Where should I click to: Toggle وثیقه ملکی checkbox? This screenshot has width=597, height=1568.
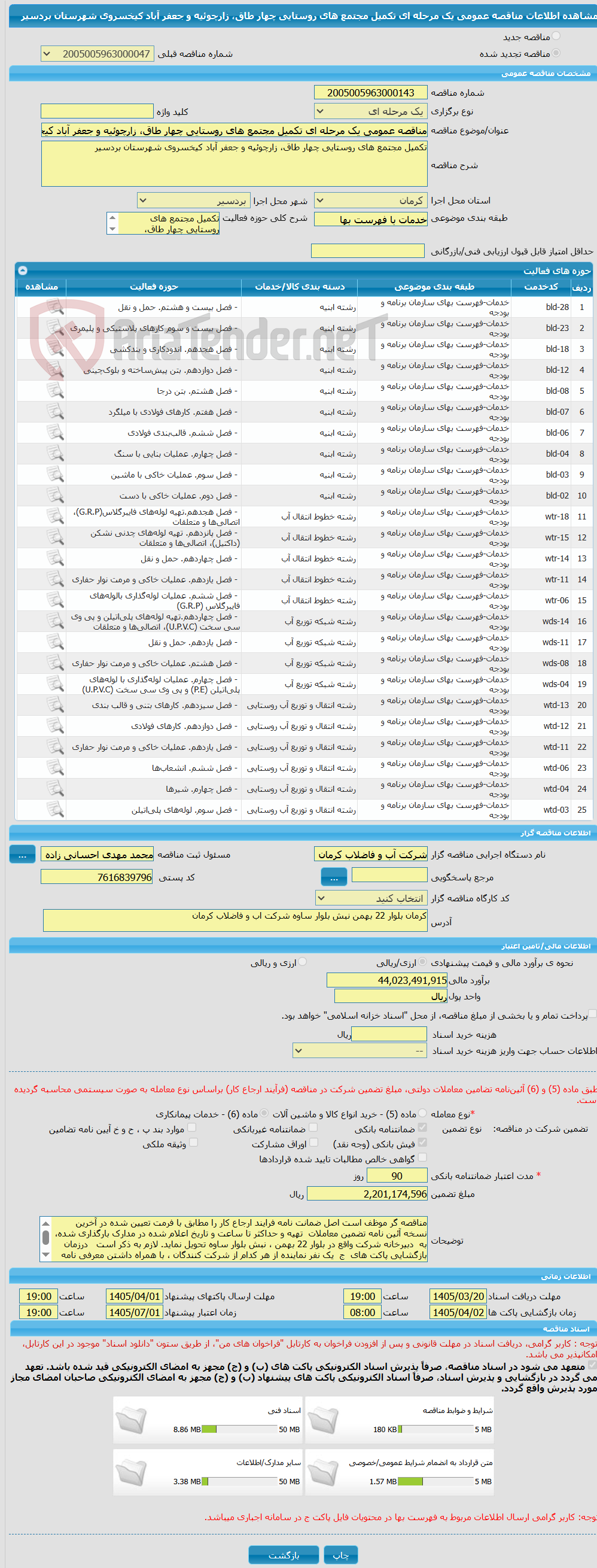click(x=194, y=1142)
